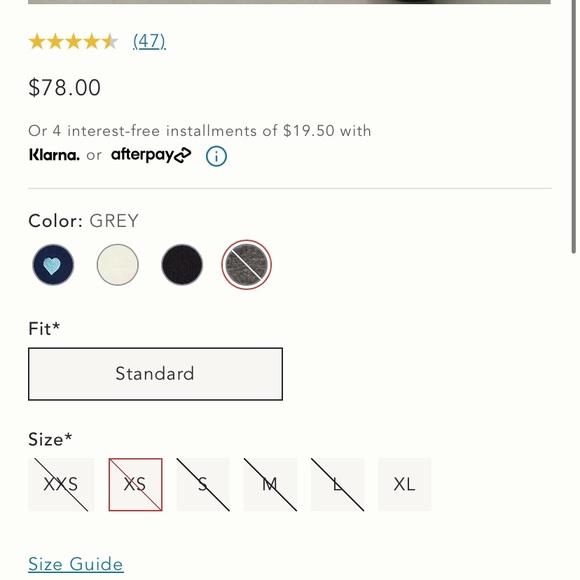
Task: Open the Size Guide link
Action: [x=76, y=564]
